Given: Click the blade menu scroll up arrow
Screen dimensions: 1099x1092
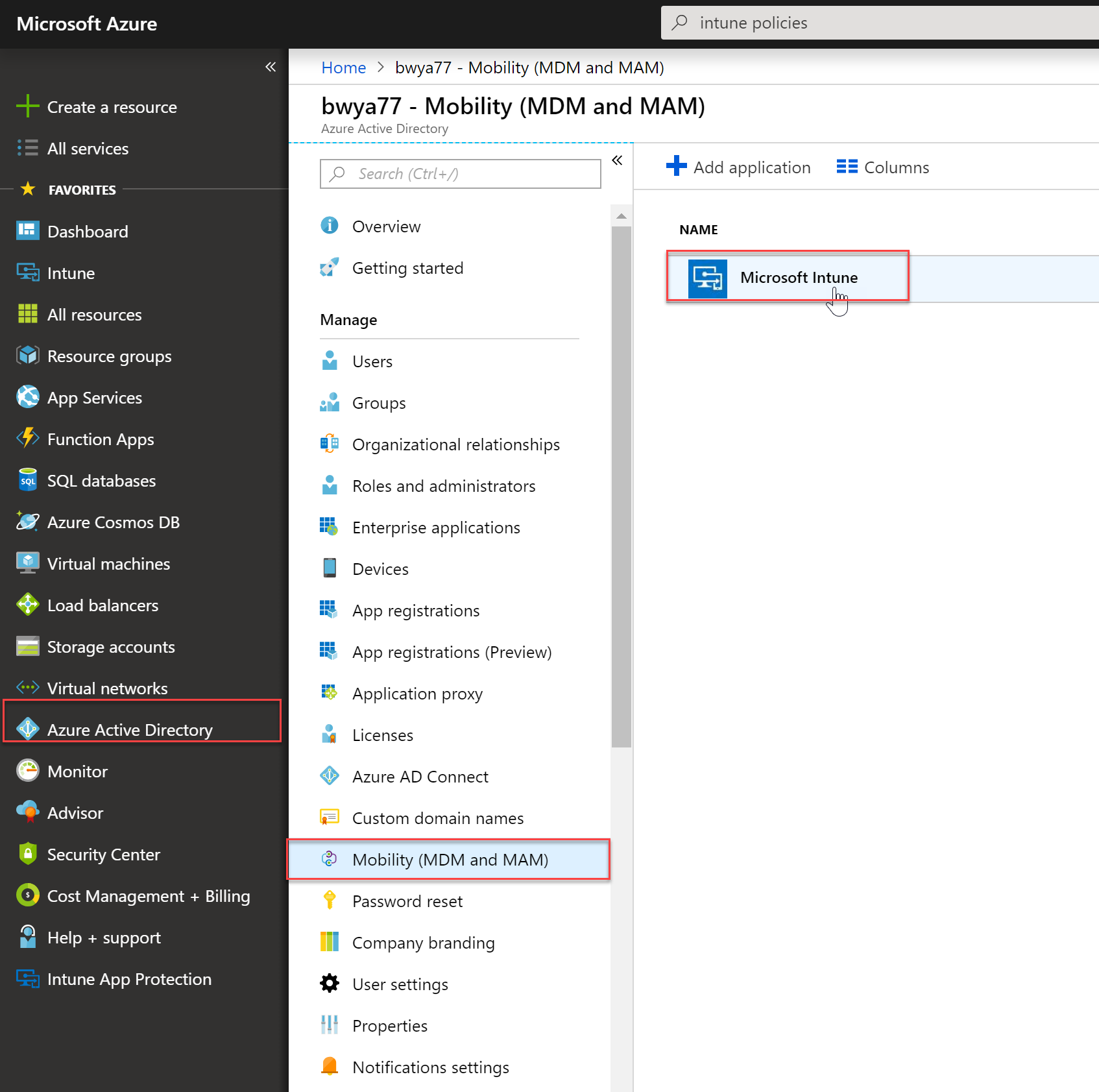Looking at the screenshot, I should coord(622,216).
